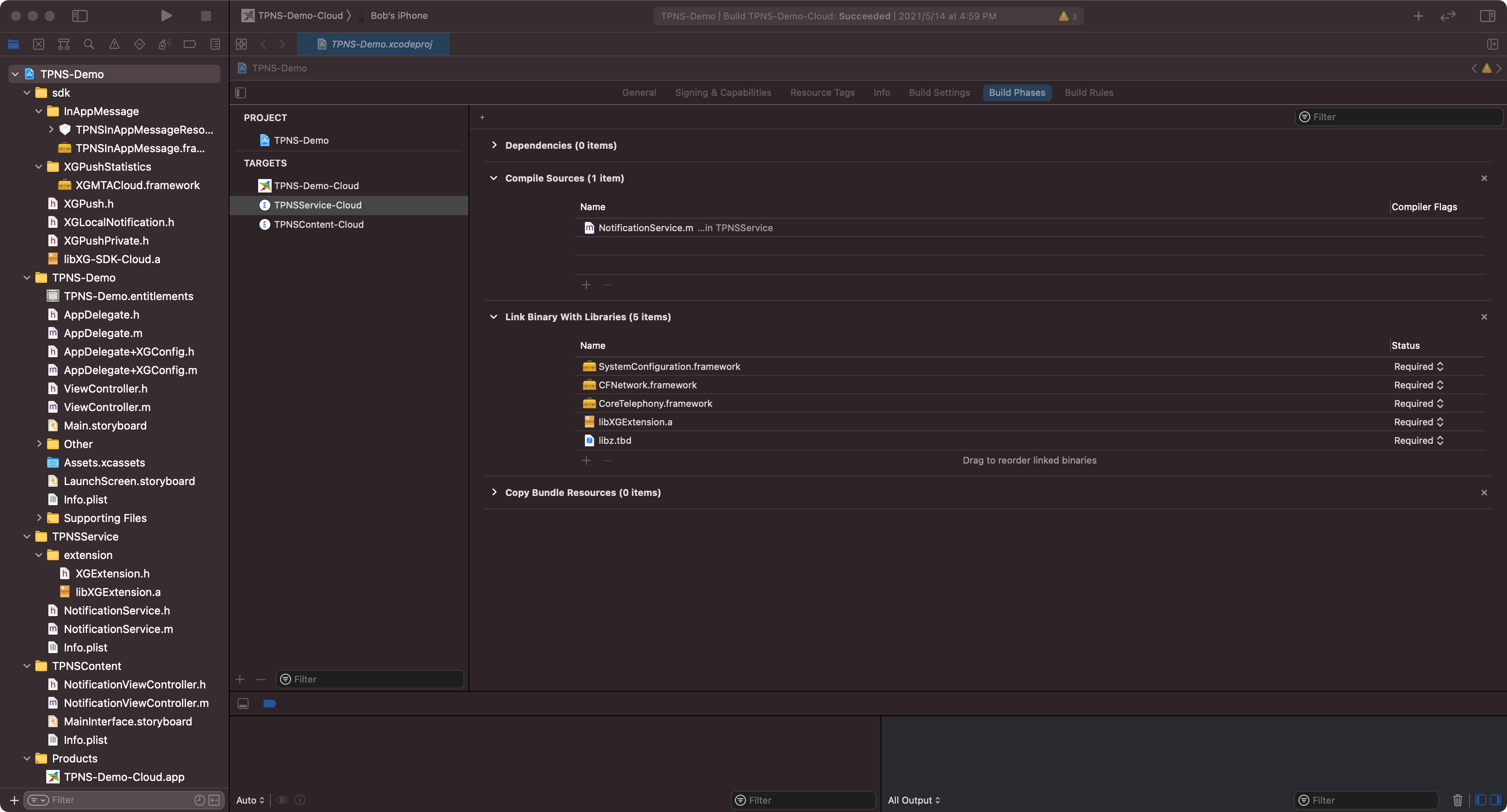Viewport: 1507px width, 812px height.
Task: Select the TPNSContent-Cloud target
Action: (318, 224)
